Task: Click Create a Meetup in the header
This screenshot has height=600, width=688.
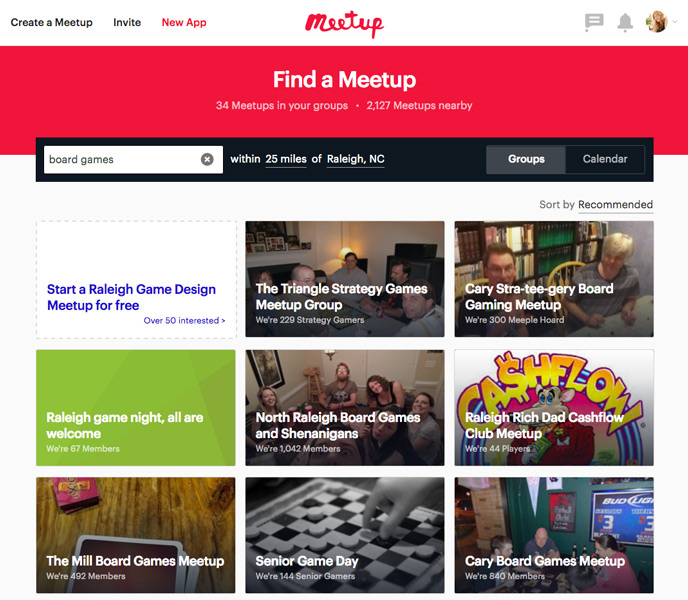Action: tap(52, 22)
